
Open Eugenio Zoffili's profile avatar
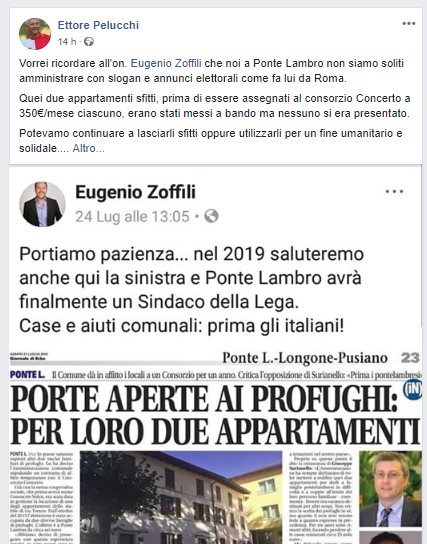(42, 204)
